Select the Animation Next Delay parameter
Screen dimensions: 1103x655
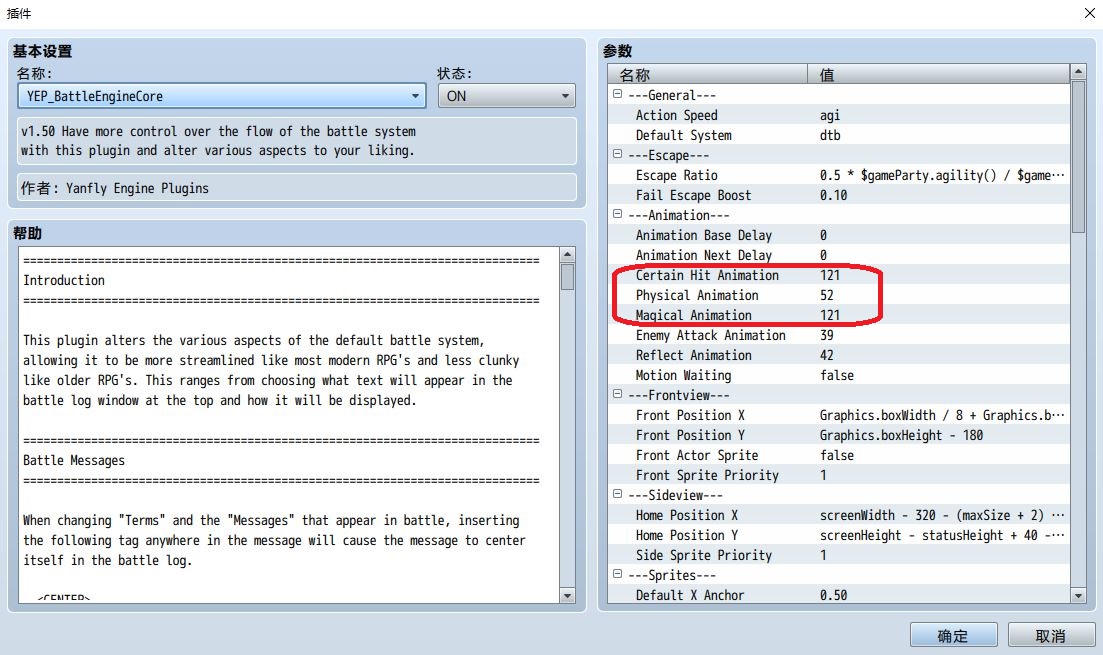click(x=839, y=255)
